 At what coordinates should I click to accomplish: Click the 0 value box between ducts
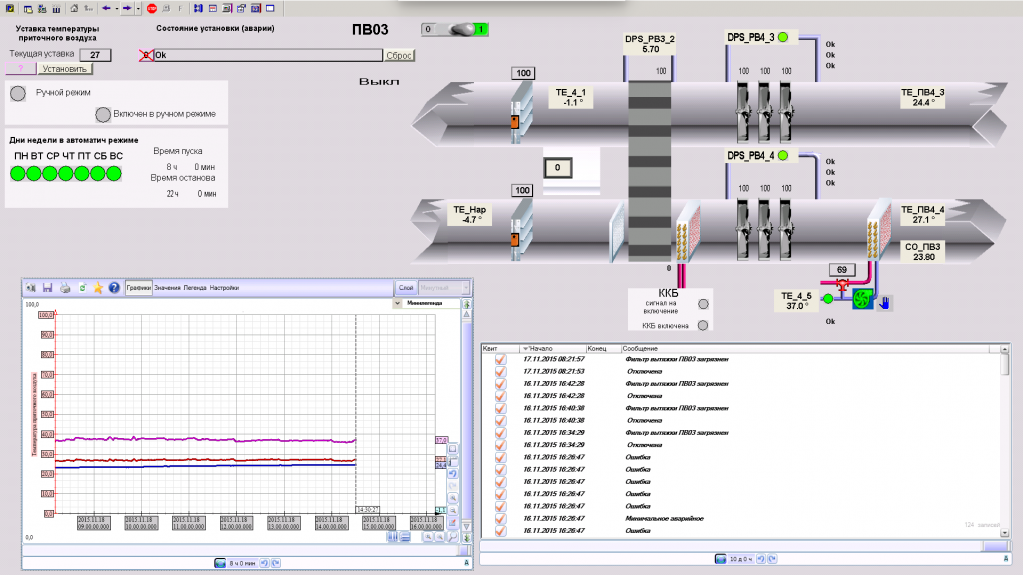(558, 168)
